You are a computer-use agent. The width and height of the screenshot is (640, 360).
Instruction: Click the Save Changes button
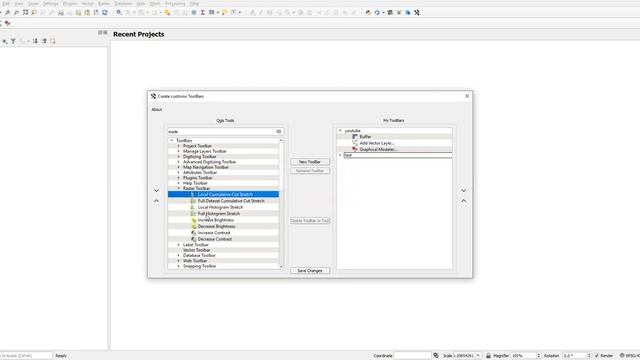(x=310, y=271)
